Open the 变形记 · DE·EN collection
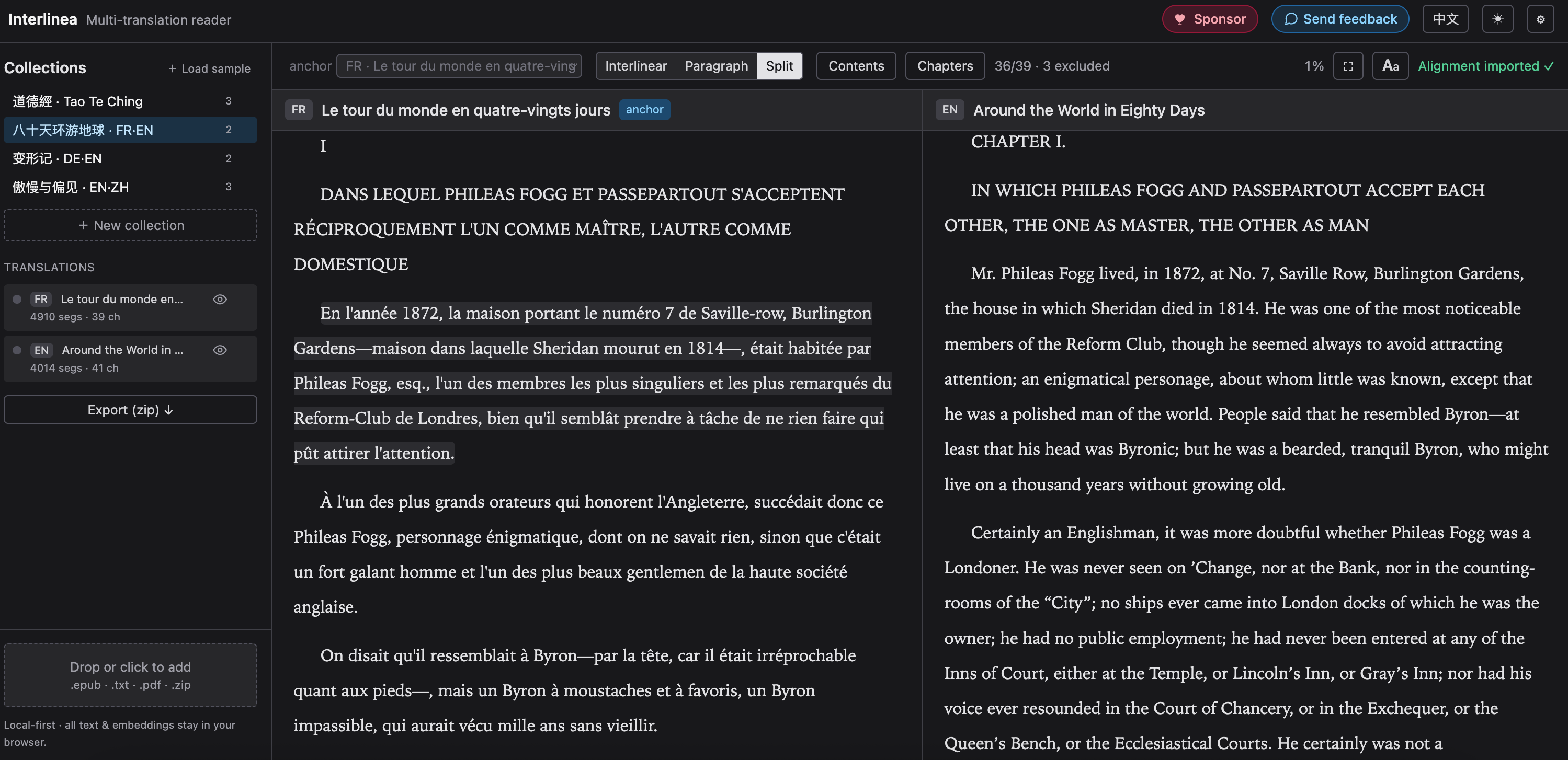The height and width of the screenshot is (760, 1568). [130, 158]
